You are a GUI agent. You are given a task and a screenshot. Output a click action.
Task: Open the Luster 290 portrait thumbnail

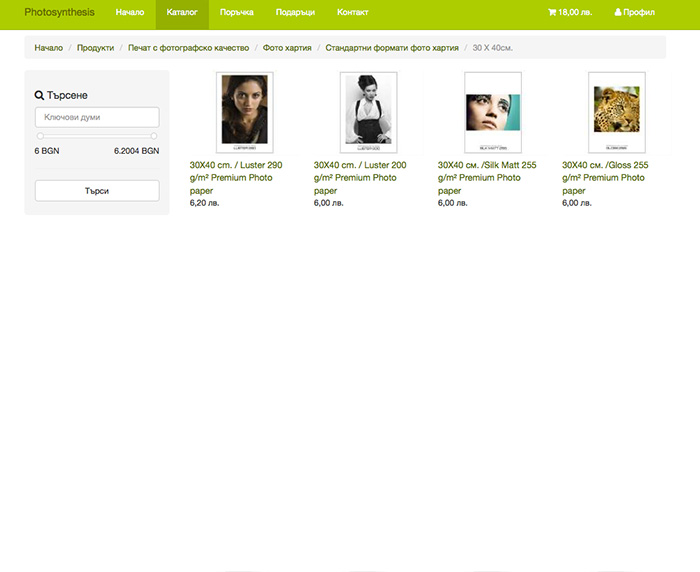(x=245, y=112)
